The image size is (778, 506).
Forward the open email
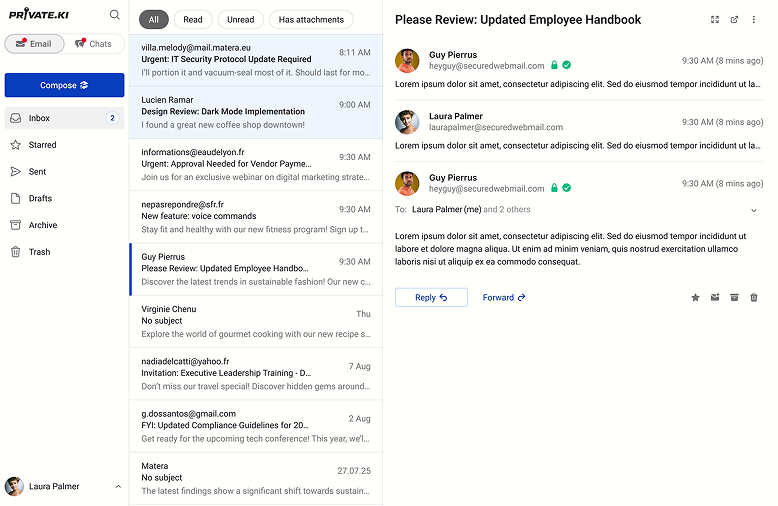pyautogui.click(x=504, y=298)
